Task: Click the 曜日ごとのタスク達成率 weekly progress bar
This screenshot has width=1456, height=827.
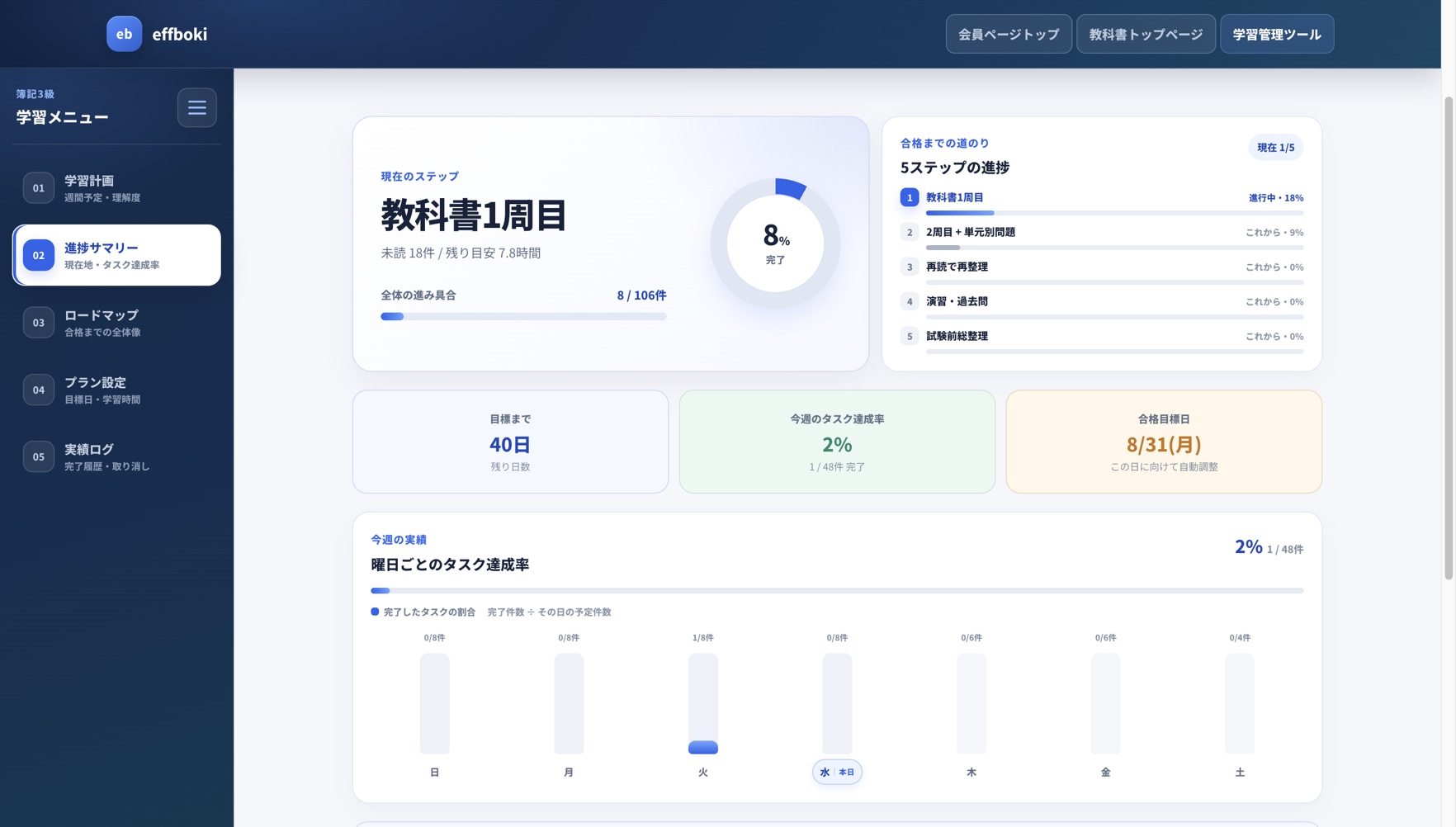Action: click(x=837, y=591)
